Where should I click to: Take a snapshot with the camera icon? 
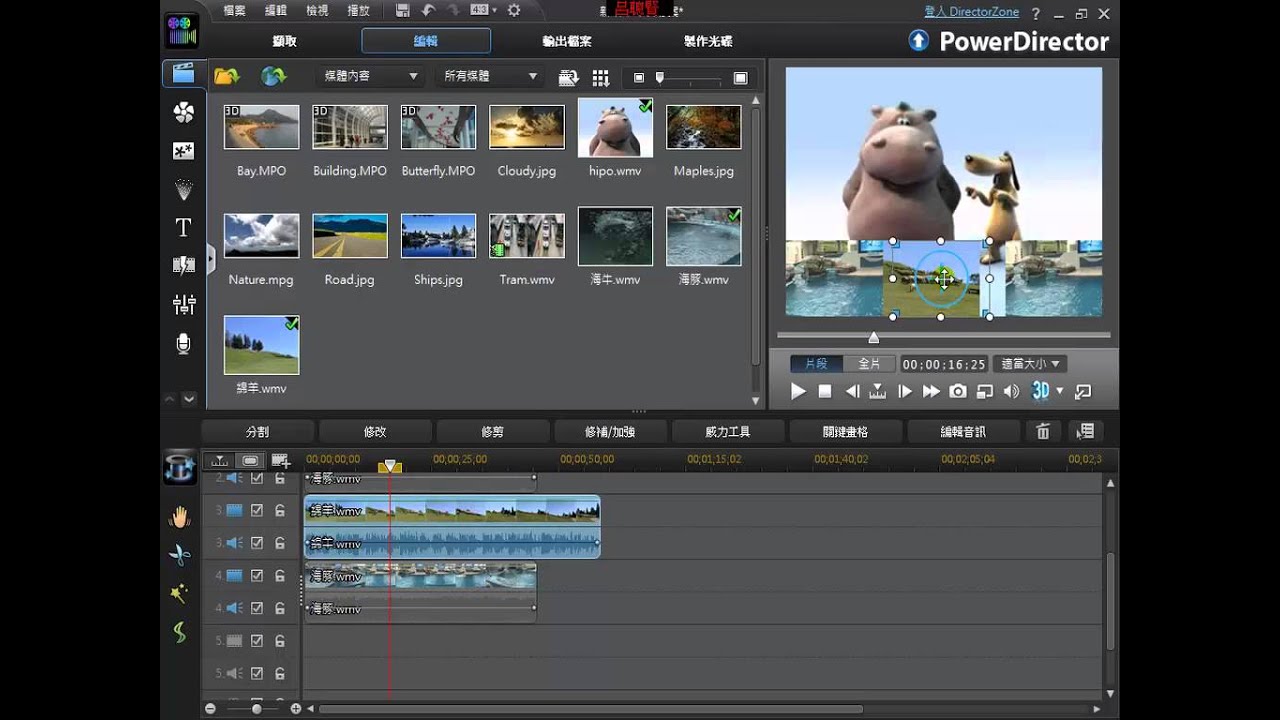tap(958, 391)
